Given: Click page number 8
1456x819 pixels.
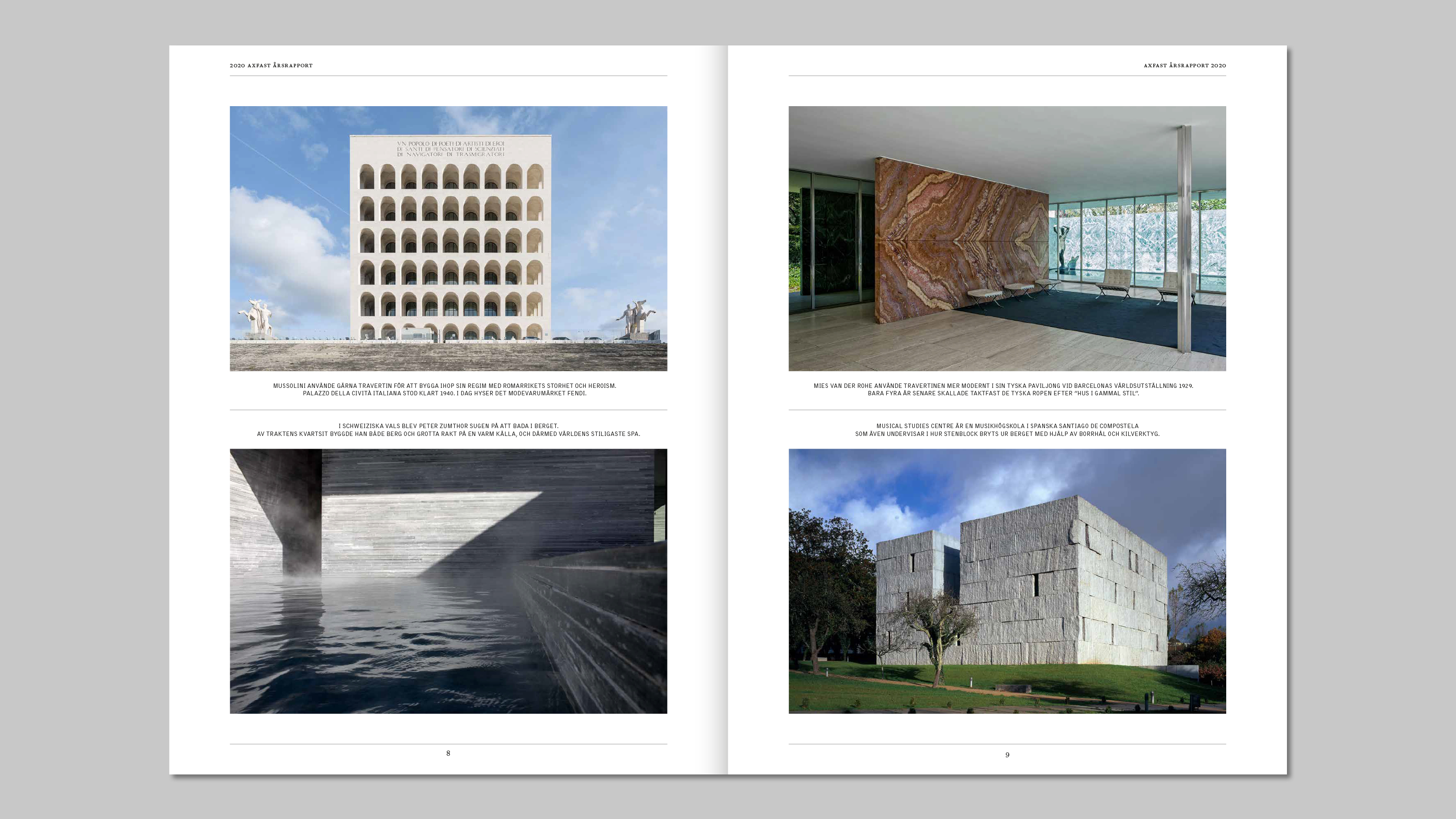Looking at the screenshot, I should coord(448,753).
